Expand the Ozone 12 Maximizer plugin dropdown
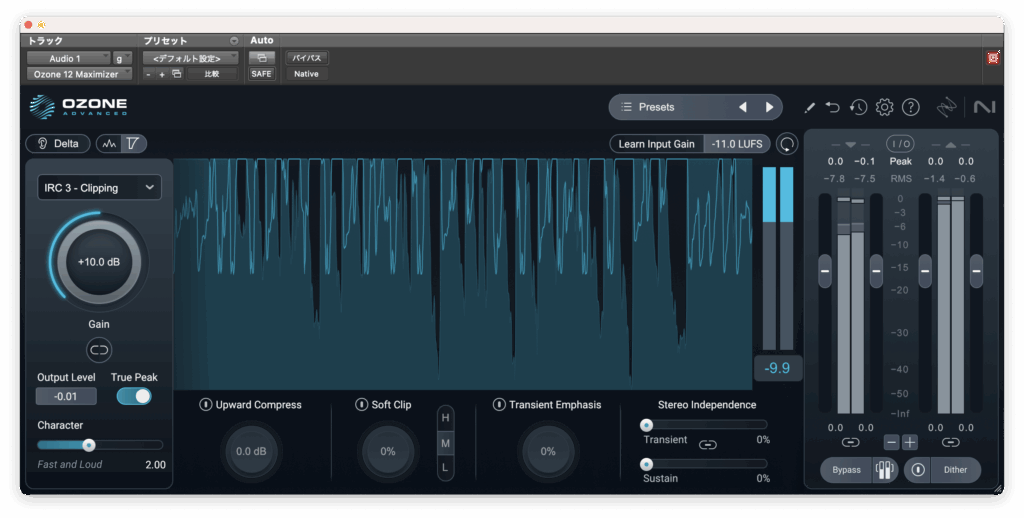The height and width of the screenshot is (518, 1024). pos(78,74)
